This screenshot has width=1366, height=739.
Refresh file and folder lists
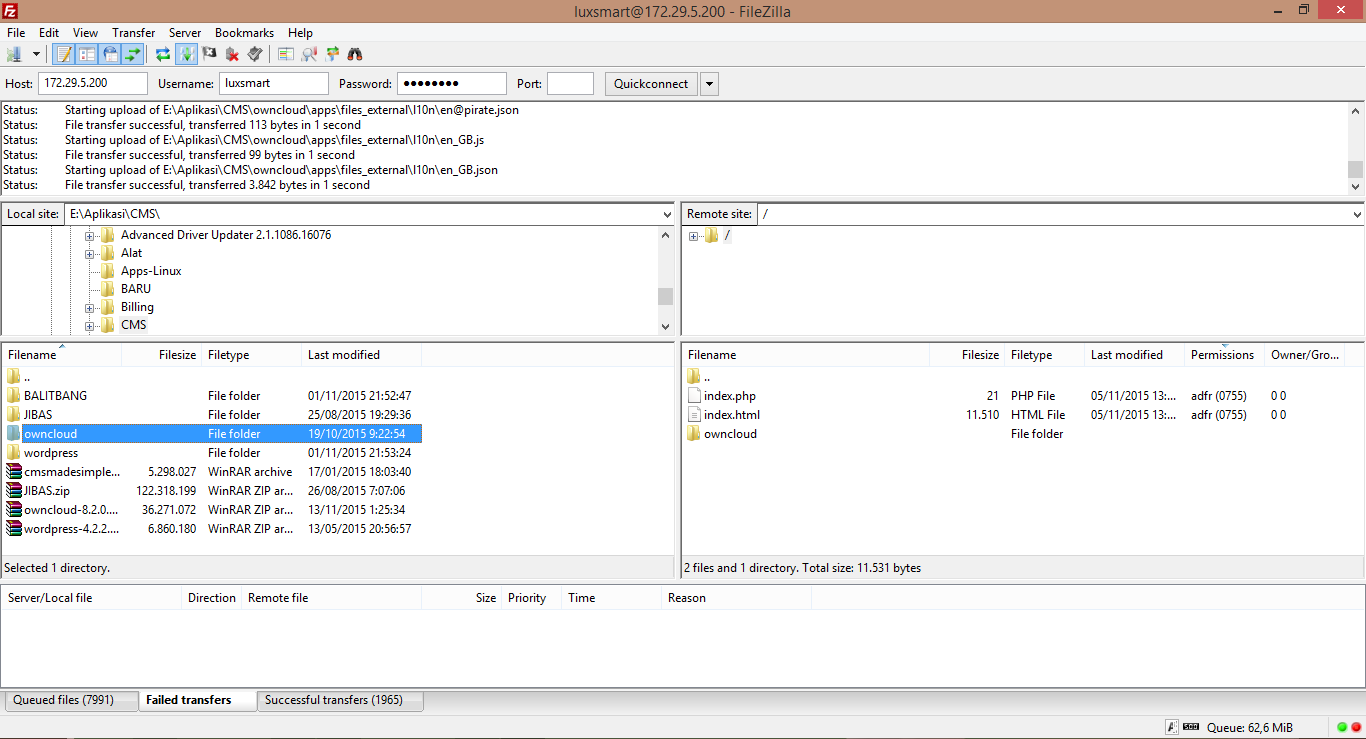pos(163,54)
